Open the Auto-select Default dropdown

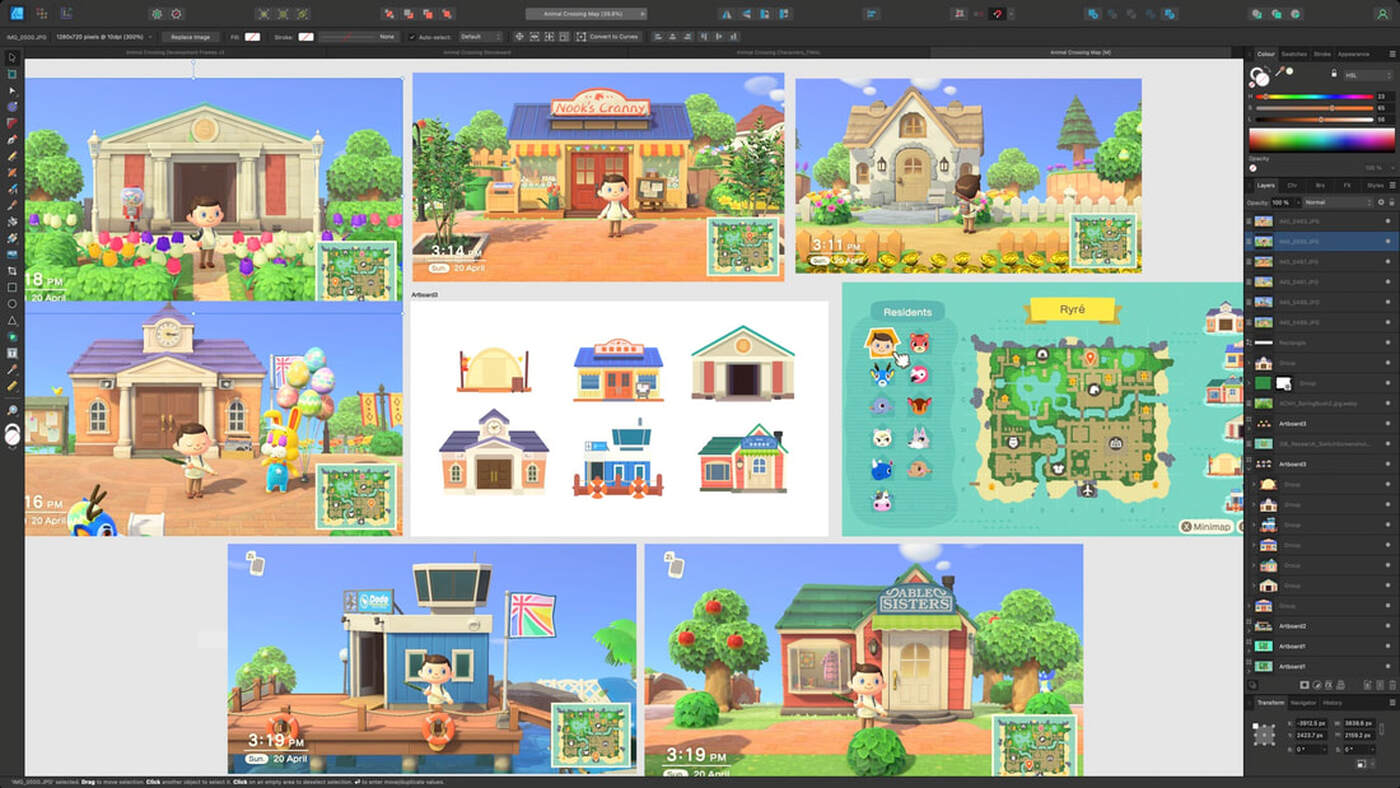click(481, 36)
